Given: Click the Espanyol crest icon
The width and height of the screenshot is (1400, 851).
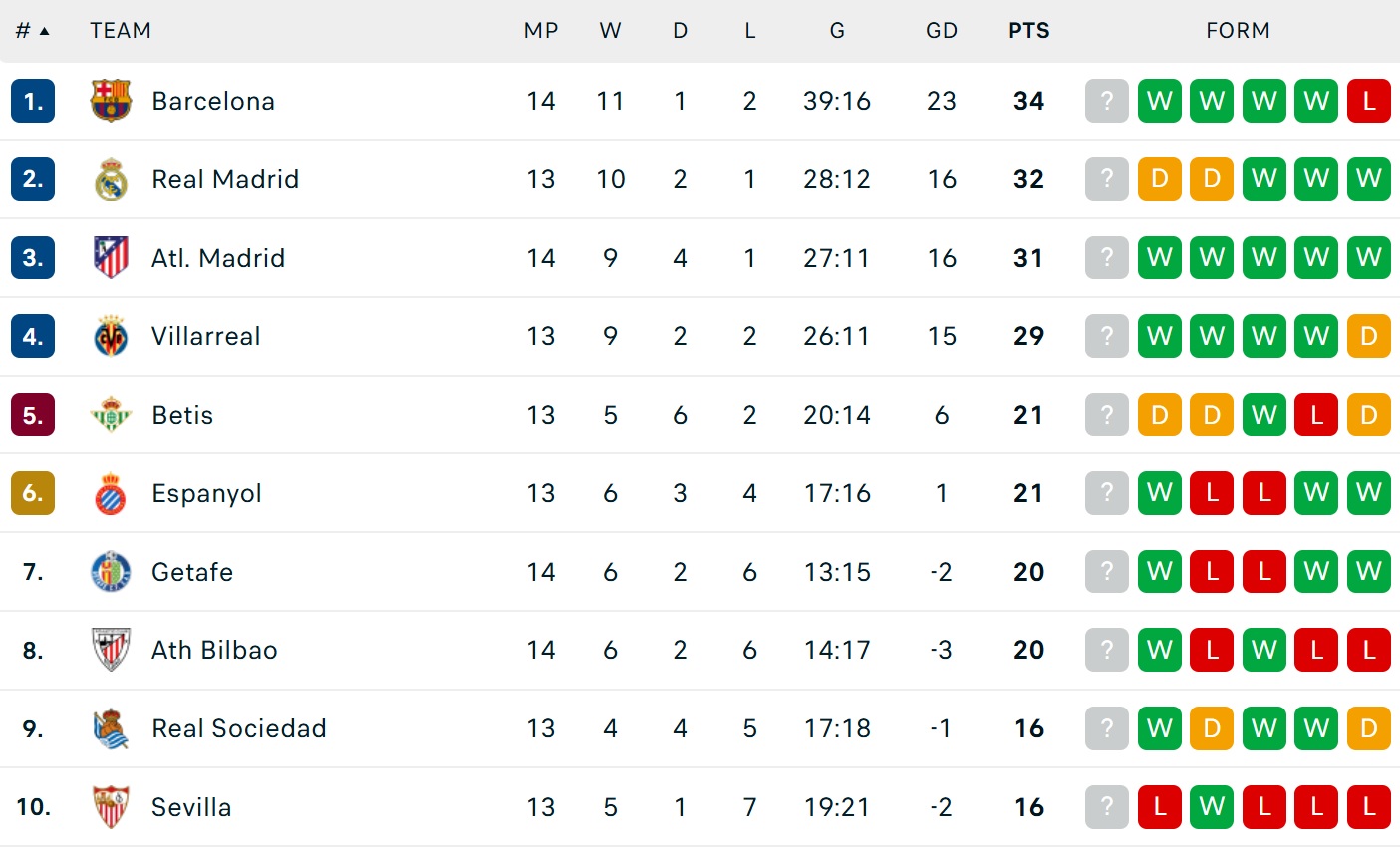Looking at the screenshot, I should 111,493.
